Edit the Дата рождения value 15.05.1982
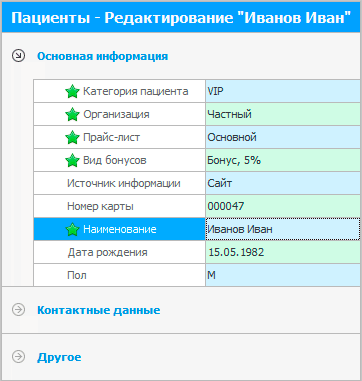Image resolution: width=362 pixels, height=381 pixels. (283, 252)
